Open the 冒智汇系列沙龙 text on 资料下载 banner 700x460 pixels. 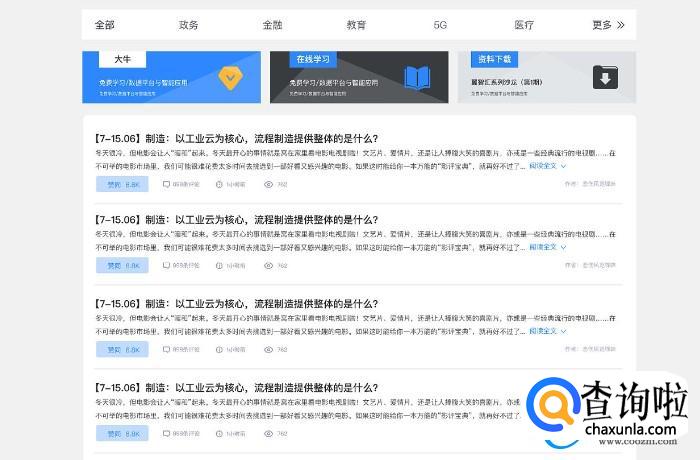(507, 82)
